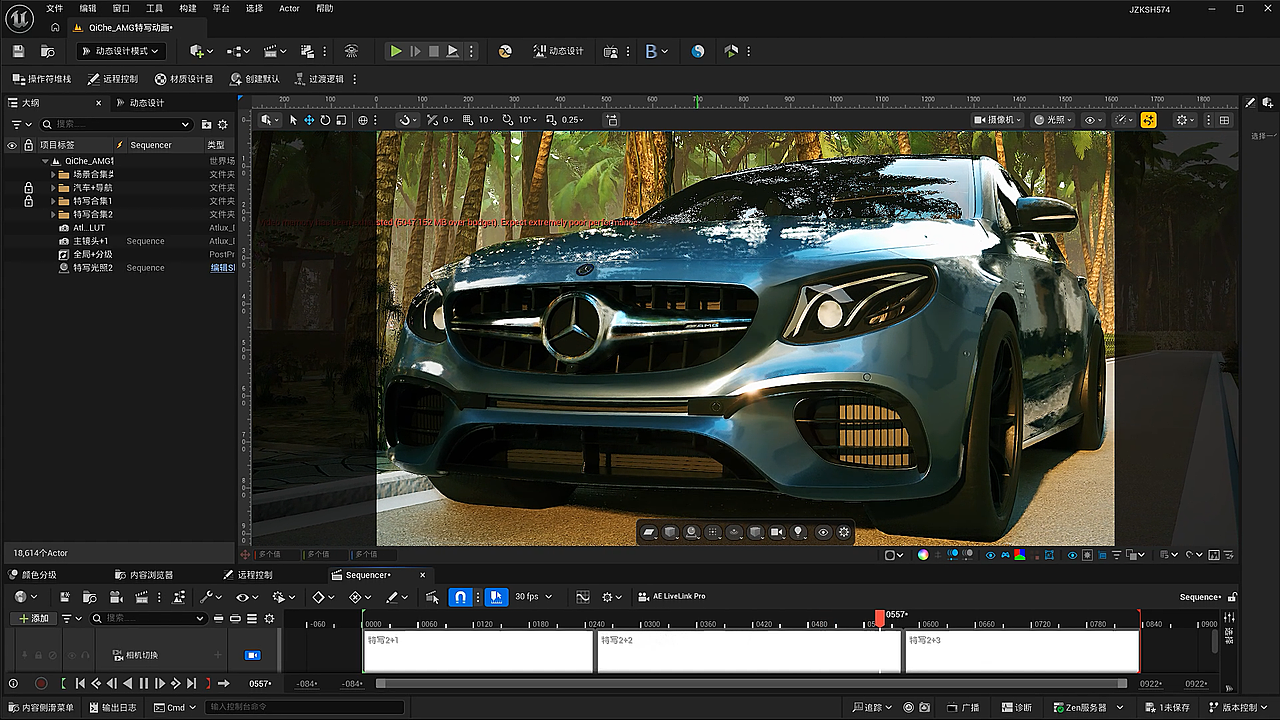Click the 添加 track button in Sequencer
1280x720 pixels.
[x=32, y=618]
